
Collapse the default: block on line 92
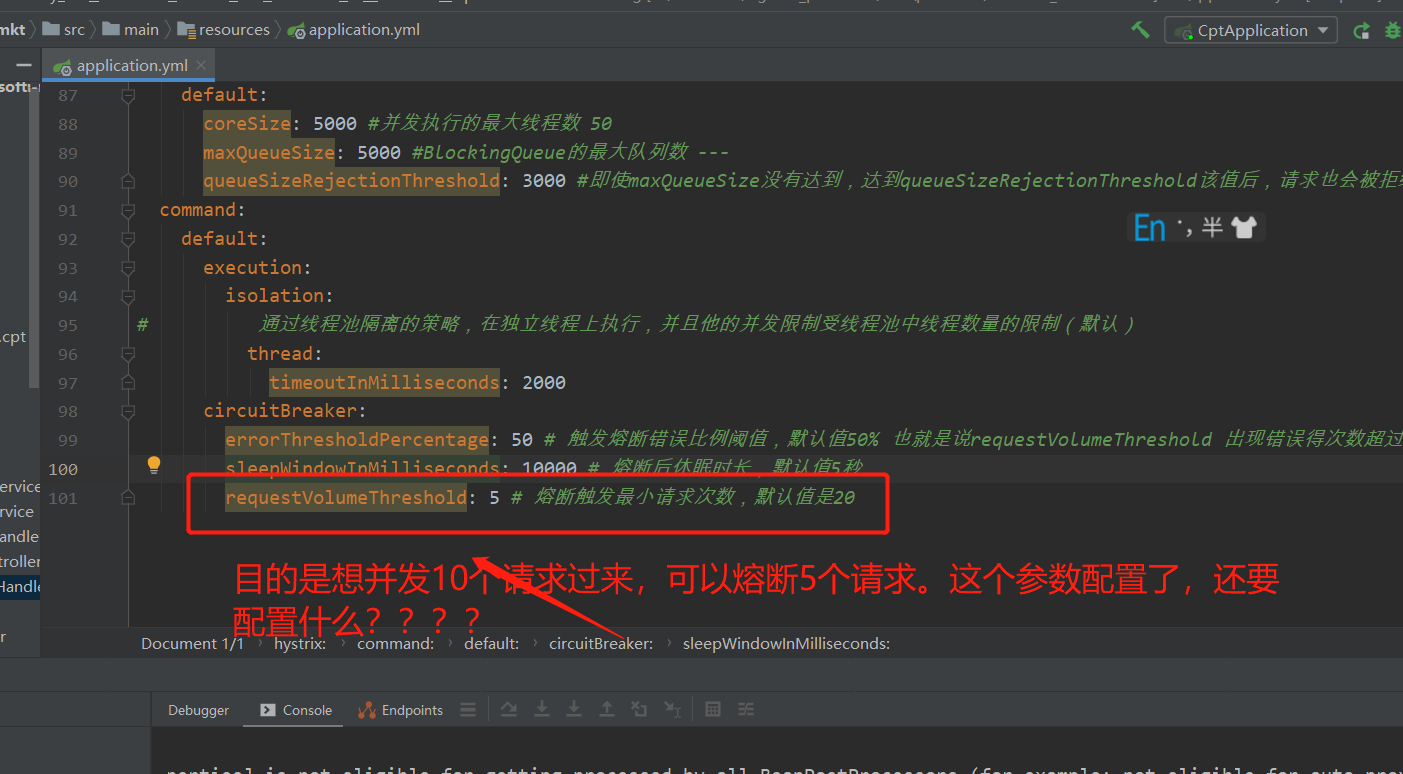click(x=128, y=239)
